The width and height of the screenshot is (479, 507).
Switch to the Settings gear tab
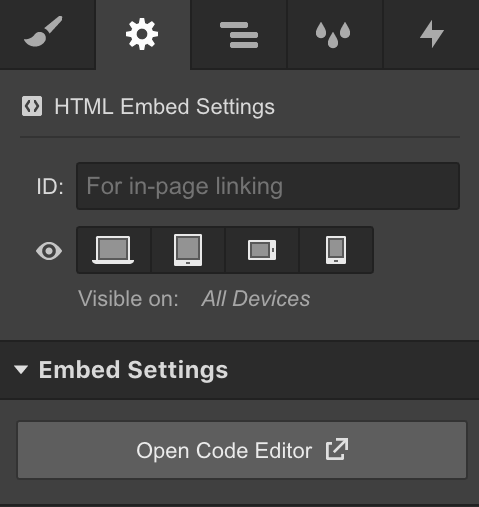pos(143,34)
